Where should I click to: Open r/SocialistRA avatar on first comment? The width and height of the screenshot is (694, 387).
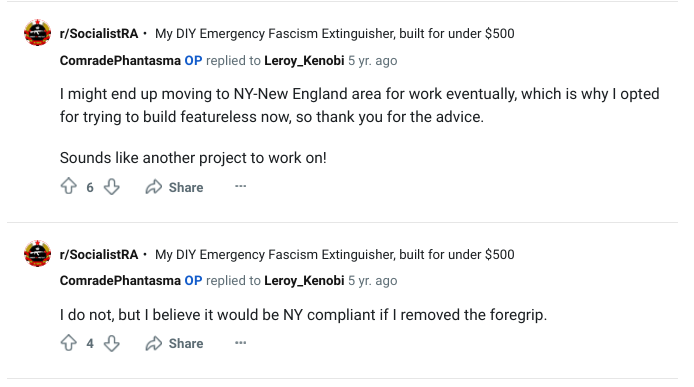click(37, 33)
